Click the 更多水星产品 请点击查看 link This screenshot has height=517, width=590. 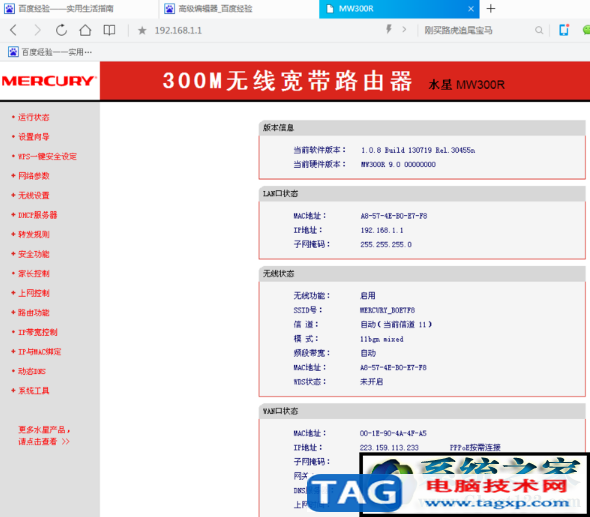coord(44,435)
